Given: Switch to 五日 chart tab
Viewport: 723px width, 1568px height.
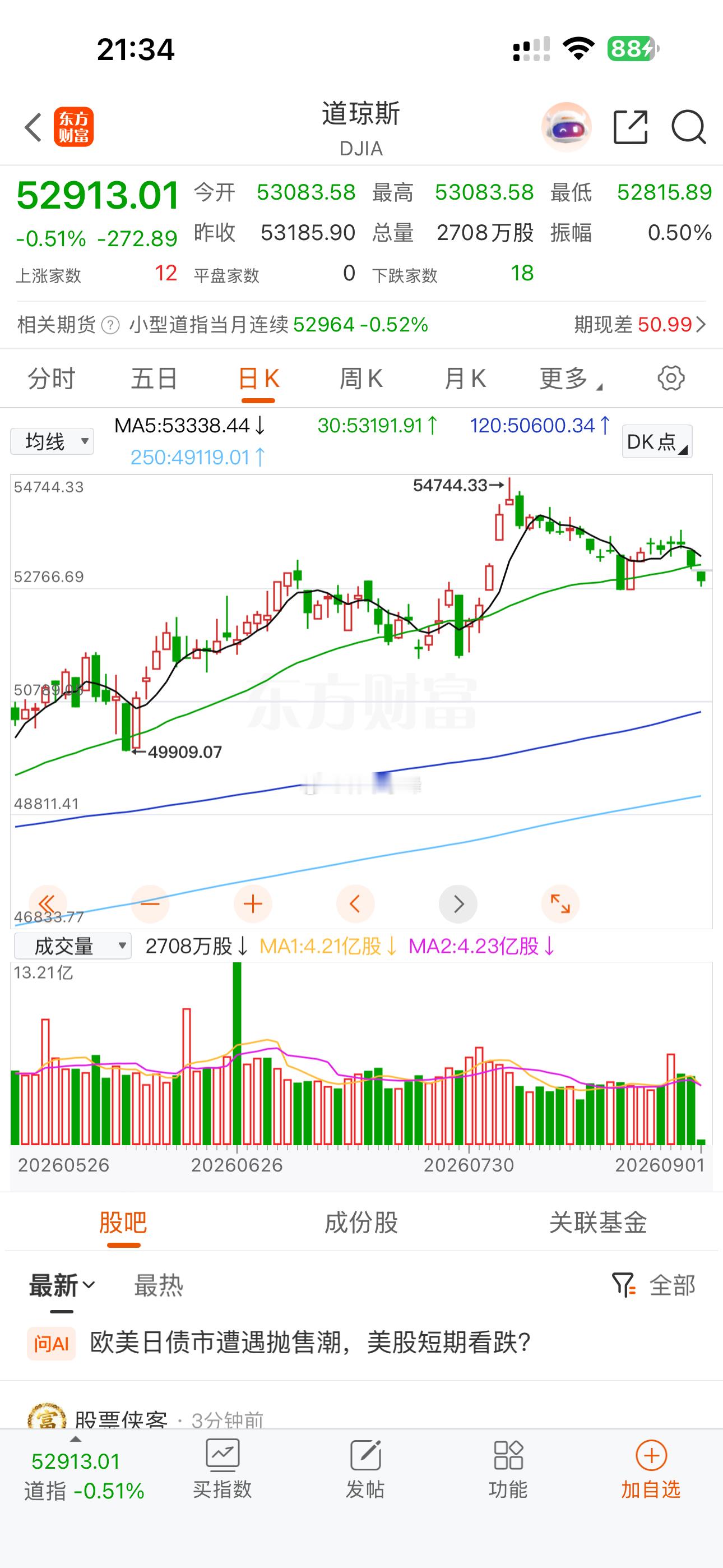Looking at the screenshot, I should [154, 379].
